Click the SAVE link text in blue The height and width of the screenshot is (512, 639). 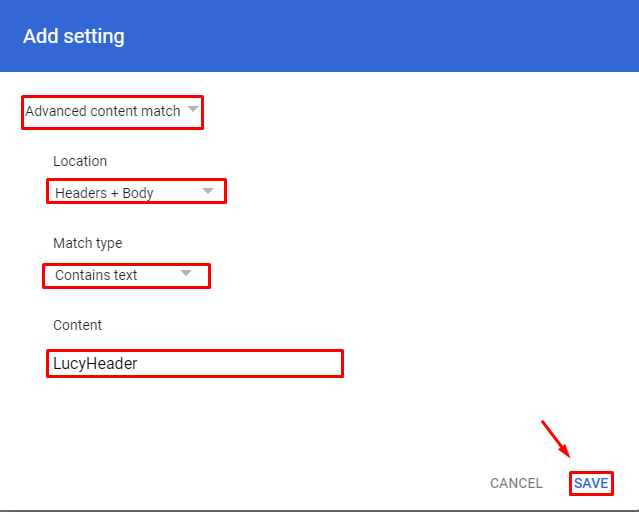pyautogui.click(x=591, y=483)
